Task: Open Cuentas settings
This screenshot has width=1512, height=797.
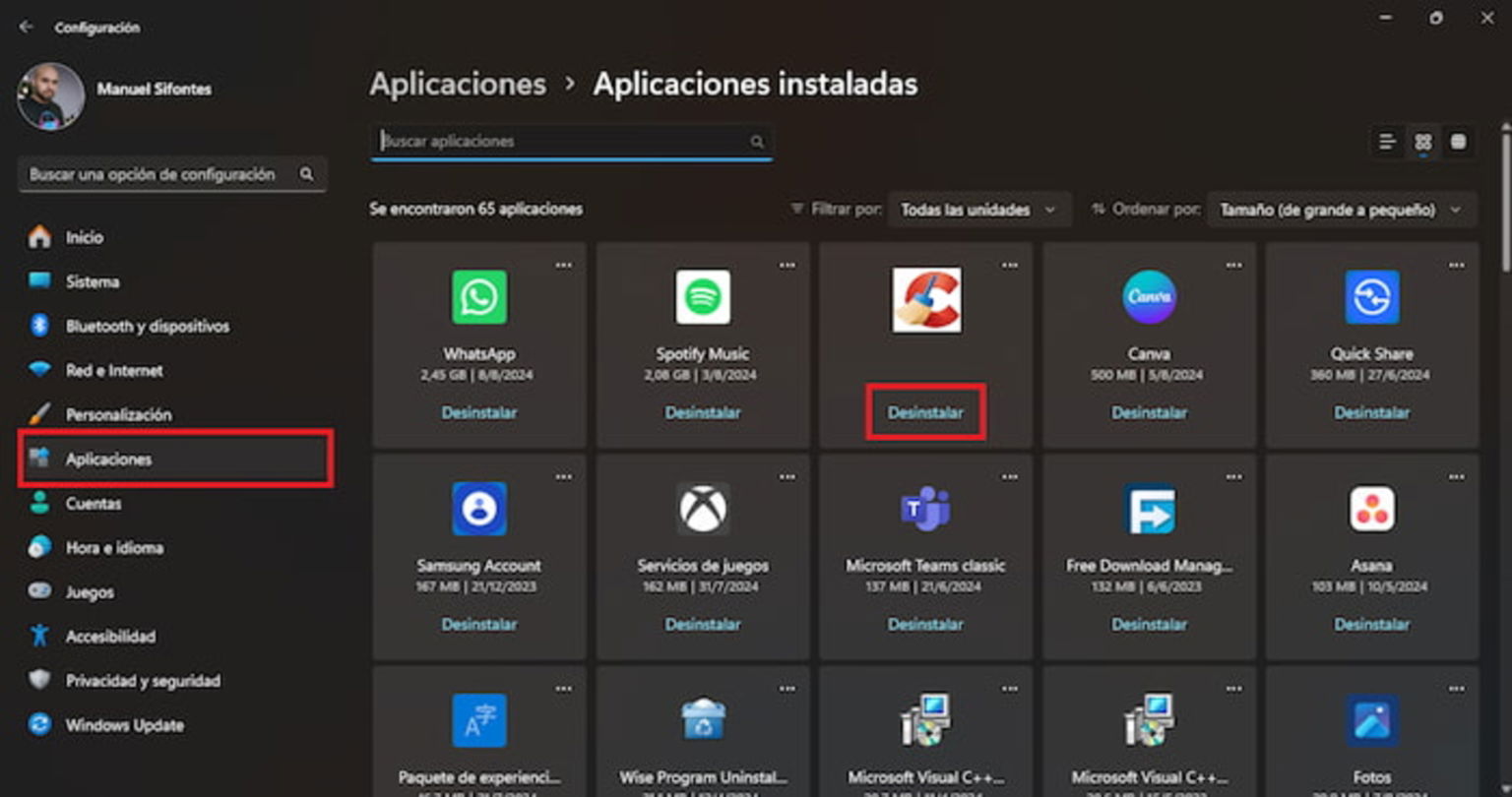Action: coord(174,503)
